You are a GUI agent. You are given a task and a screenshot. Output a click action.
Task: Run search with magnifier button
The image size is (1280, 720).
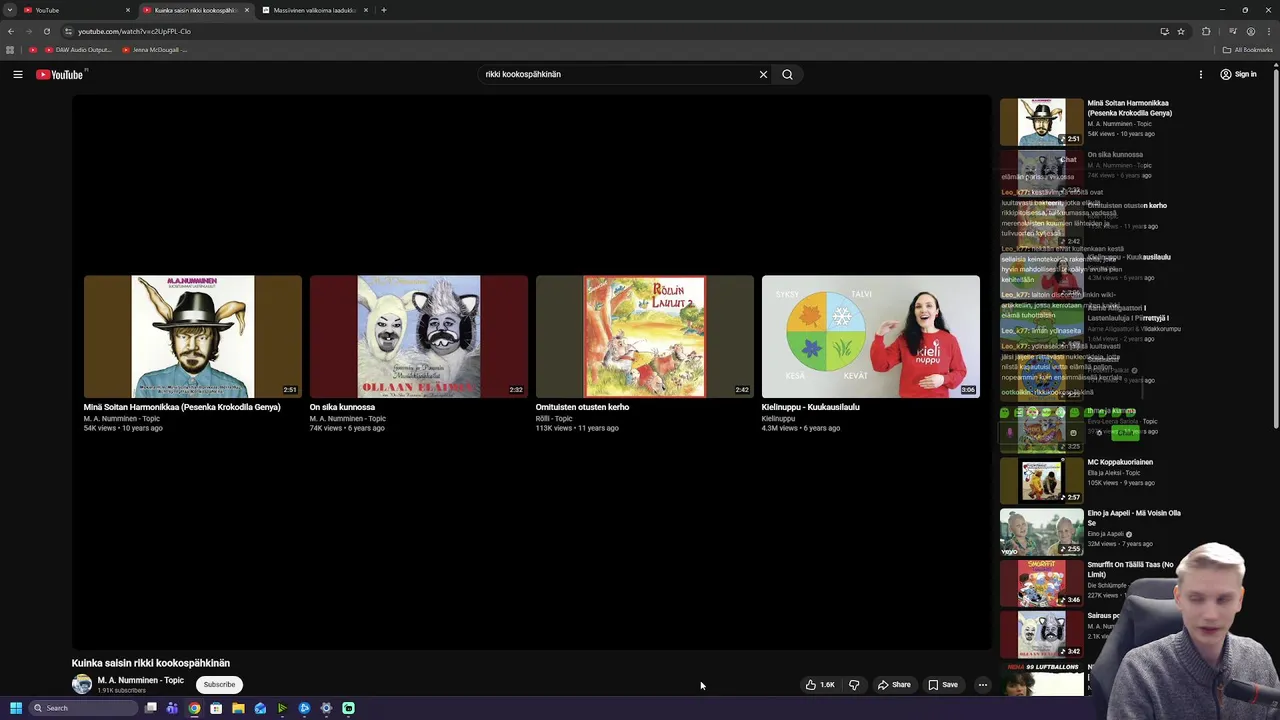787,74
